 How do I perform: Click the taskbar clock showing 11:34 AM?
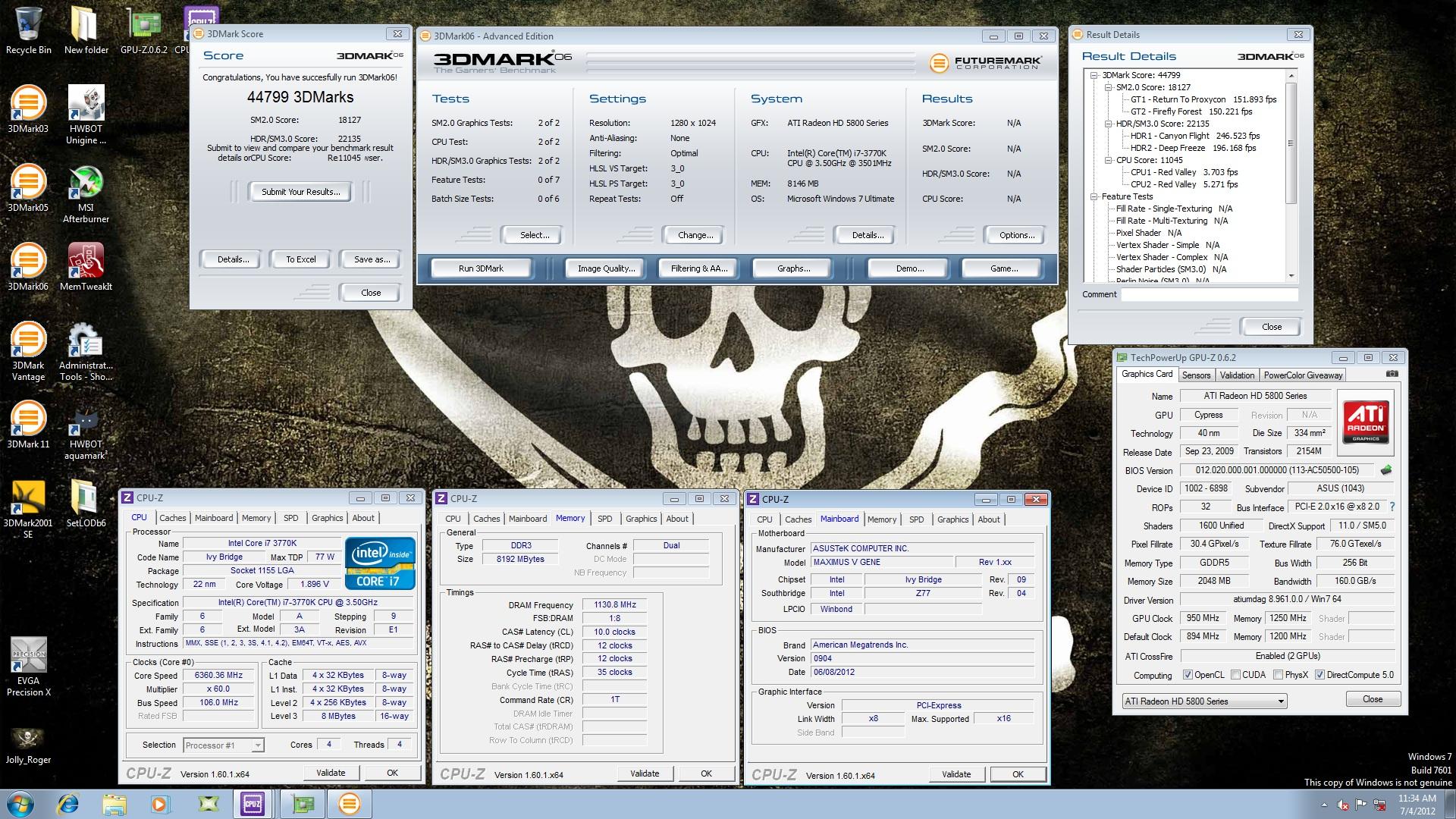tap(1417, 805)
